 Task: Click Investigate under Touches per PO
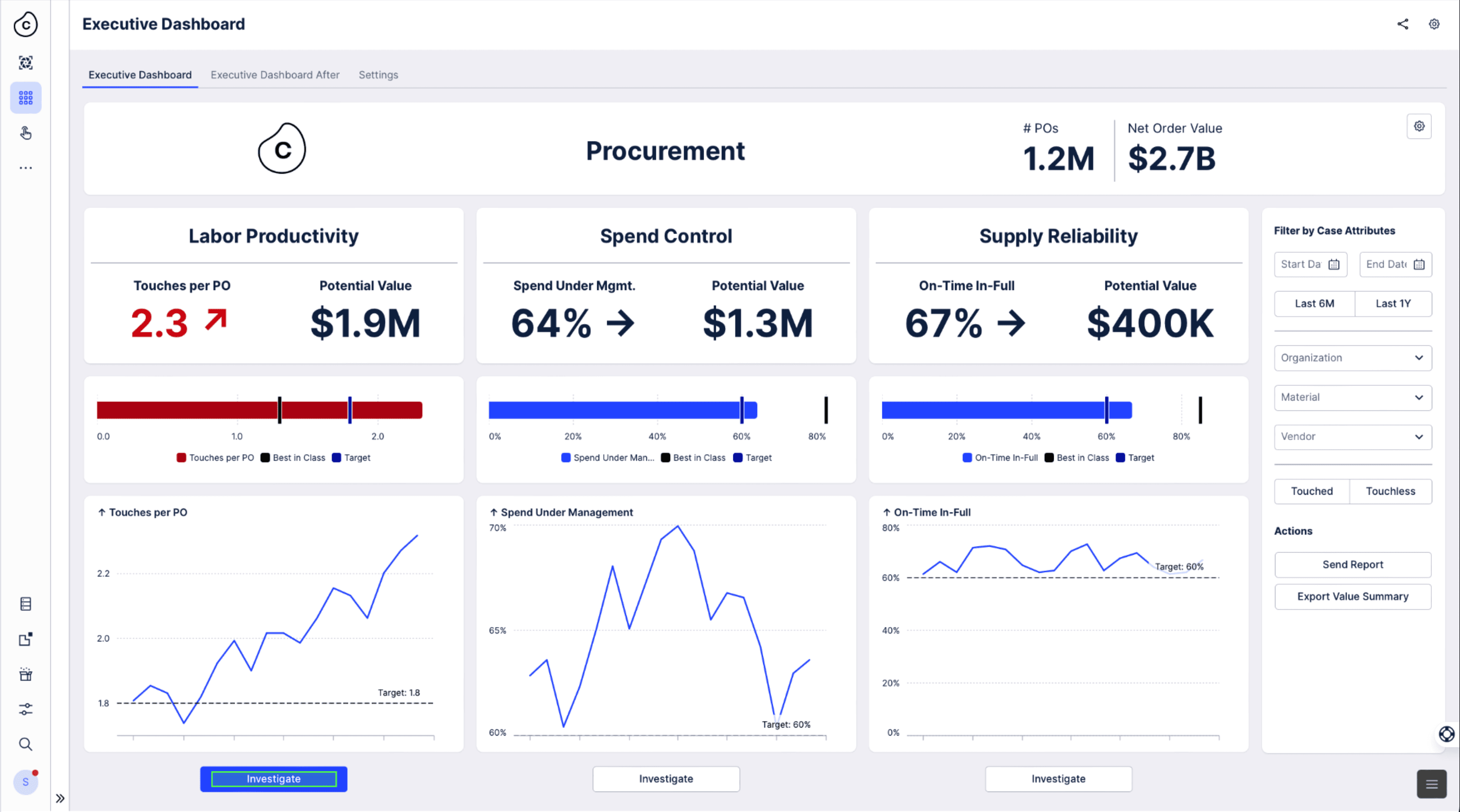point(274,779)
